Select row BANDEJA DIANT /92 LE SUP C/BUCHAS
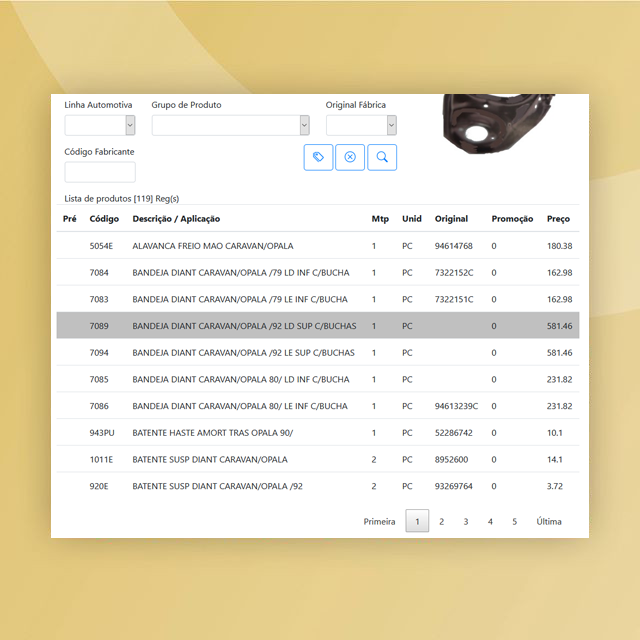Image resolution: width=640 pixels, height=640 pixels. (x=318, y=352)
